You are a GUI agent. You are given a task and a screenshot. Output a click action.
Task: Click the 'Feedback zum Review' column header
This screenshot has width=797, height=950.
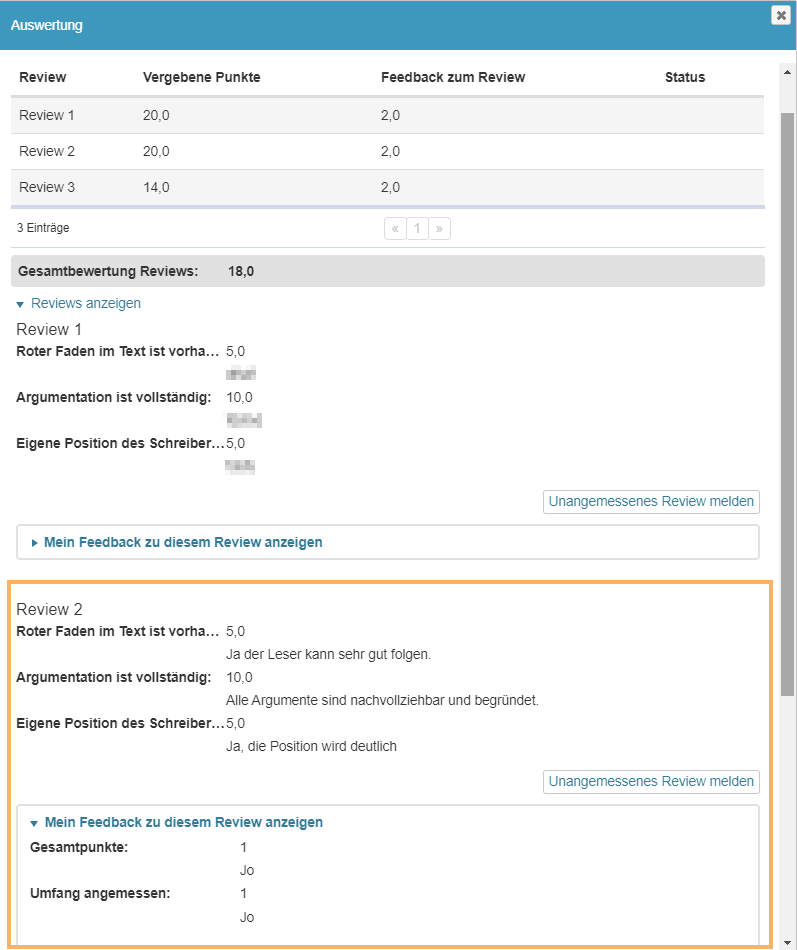click(x=453, y=77)
